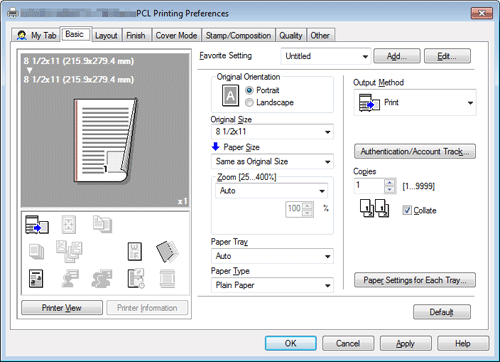500x362 pixels.
Task: Toggle the Collate checkbox
Action: [407, 210]
